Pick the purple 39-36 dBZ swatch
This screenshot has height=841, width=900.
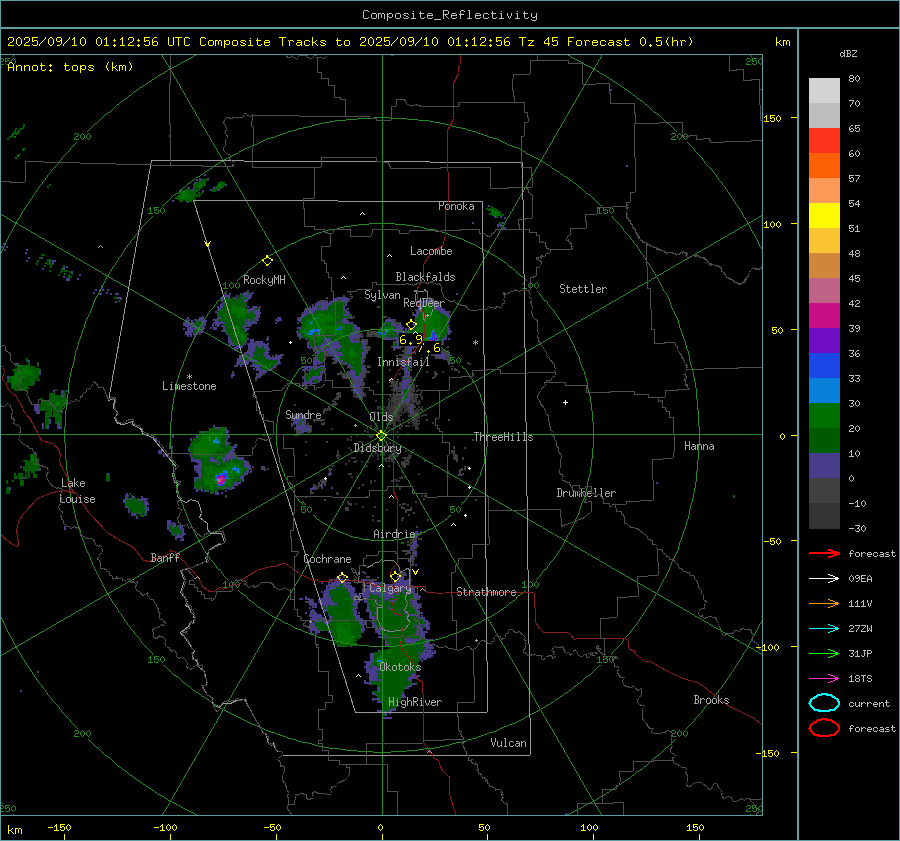click(x=824, y=340)
